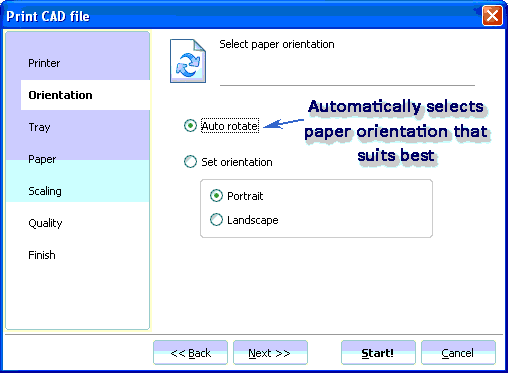The width and height of the screenshot is (508, 373).
Task: Open the Printer step in sidebar
Action: pos(44,63)
